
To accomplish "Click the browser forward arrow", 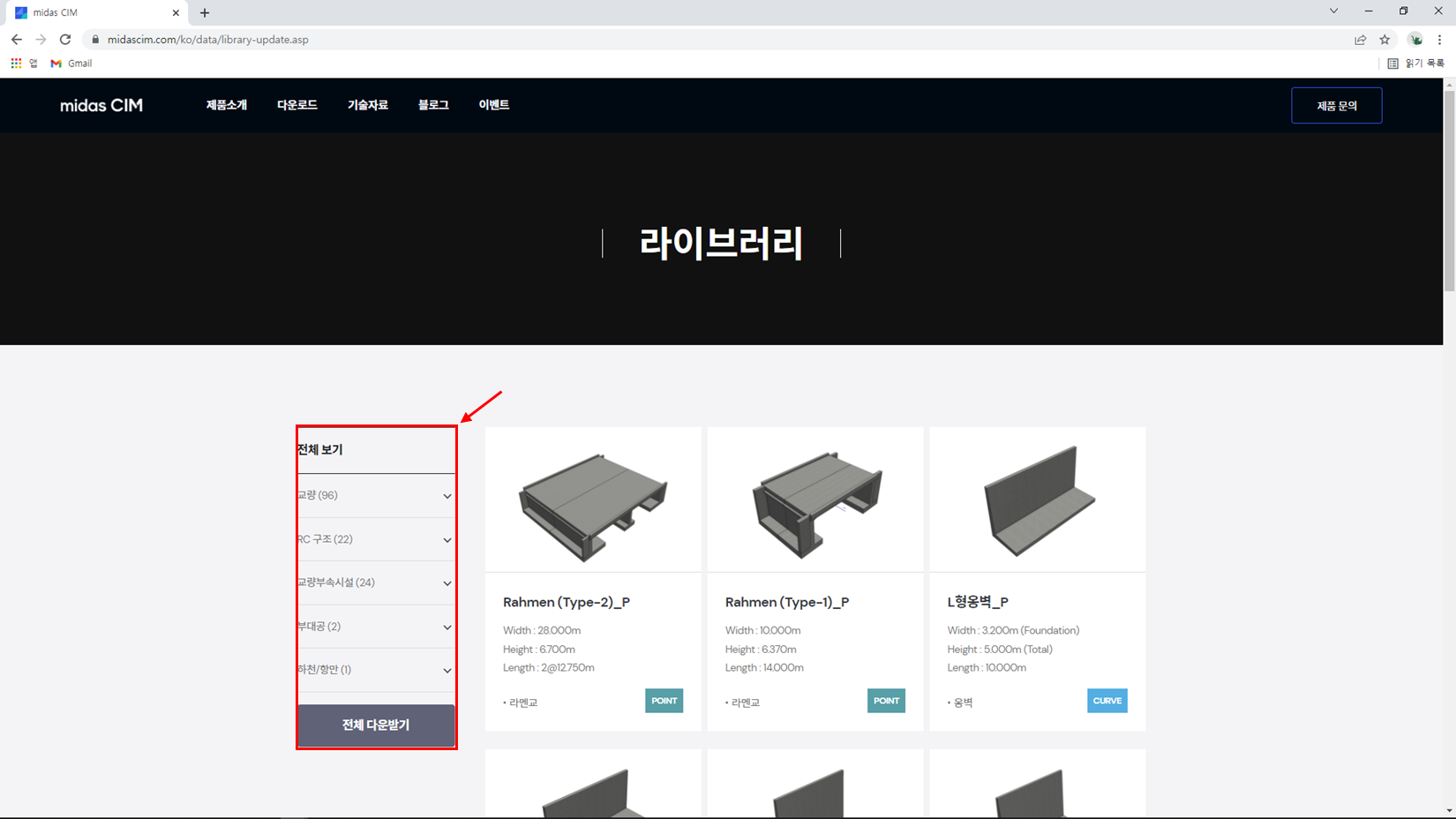I will (x=41, y=40).
